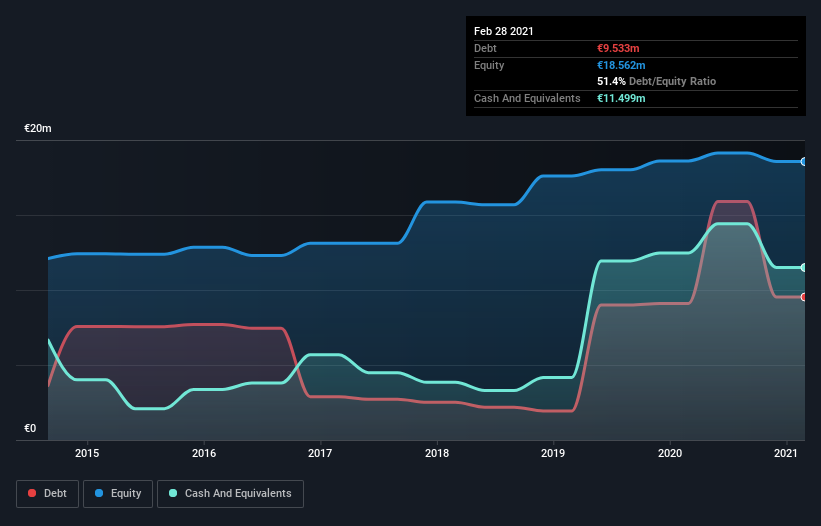The image size is (821, 526).
Task: Select the blue Equity endpoint marker
Action: tap(804, 162)
